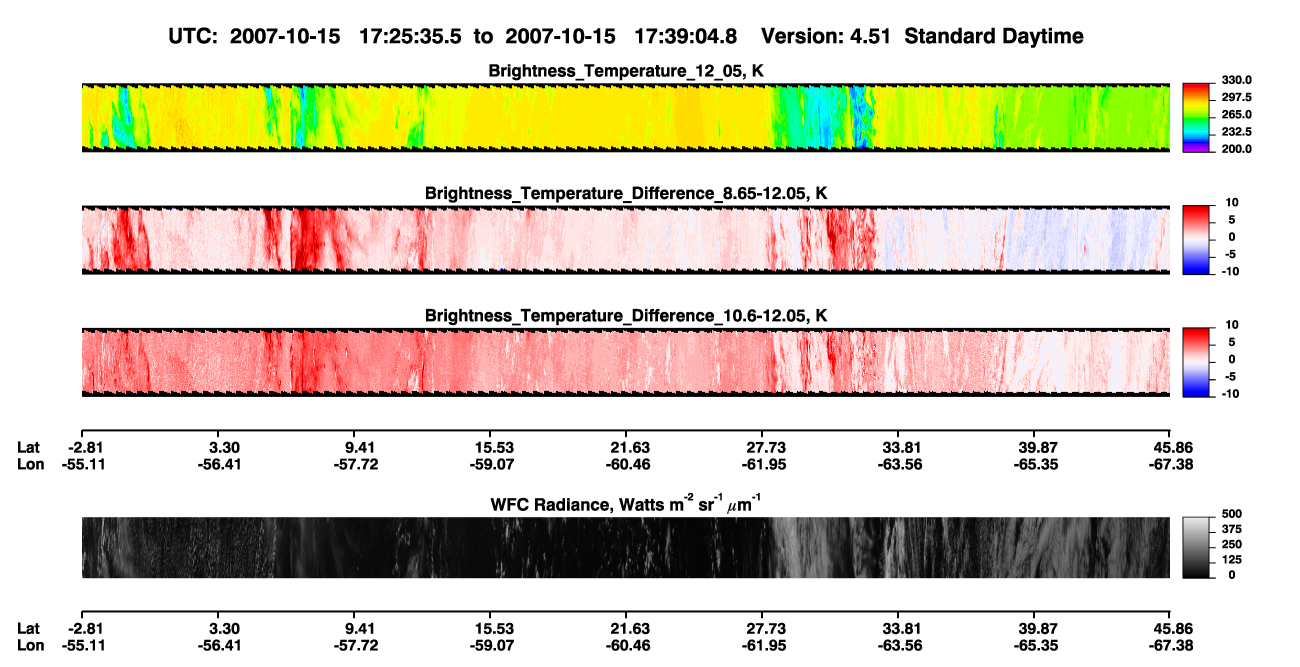Click the 'Brightness_Temperature_Difference_8.65-12.05, K' title

(626, 193)
